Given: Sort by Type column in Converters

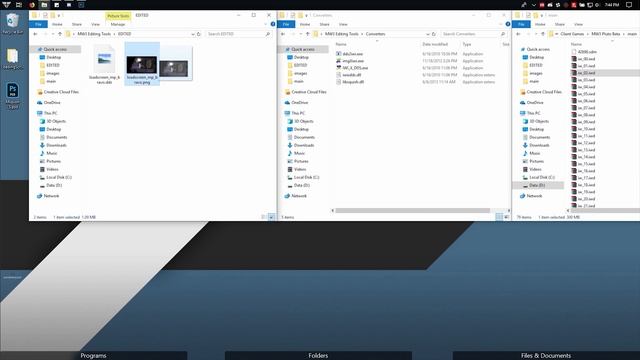Looking at the screenshot, I should pyautogui.click(x=467, y=44).
